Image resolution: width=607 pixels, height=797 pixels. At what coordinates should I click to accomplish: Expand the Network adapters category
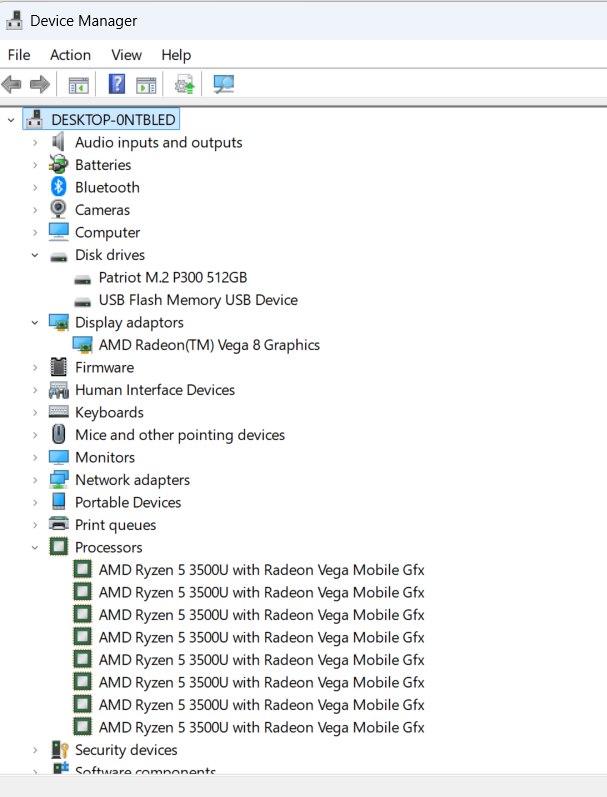(35, 480)
